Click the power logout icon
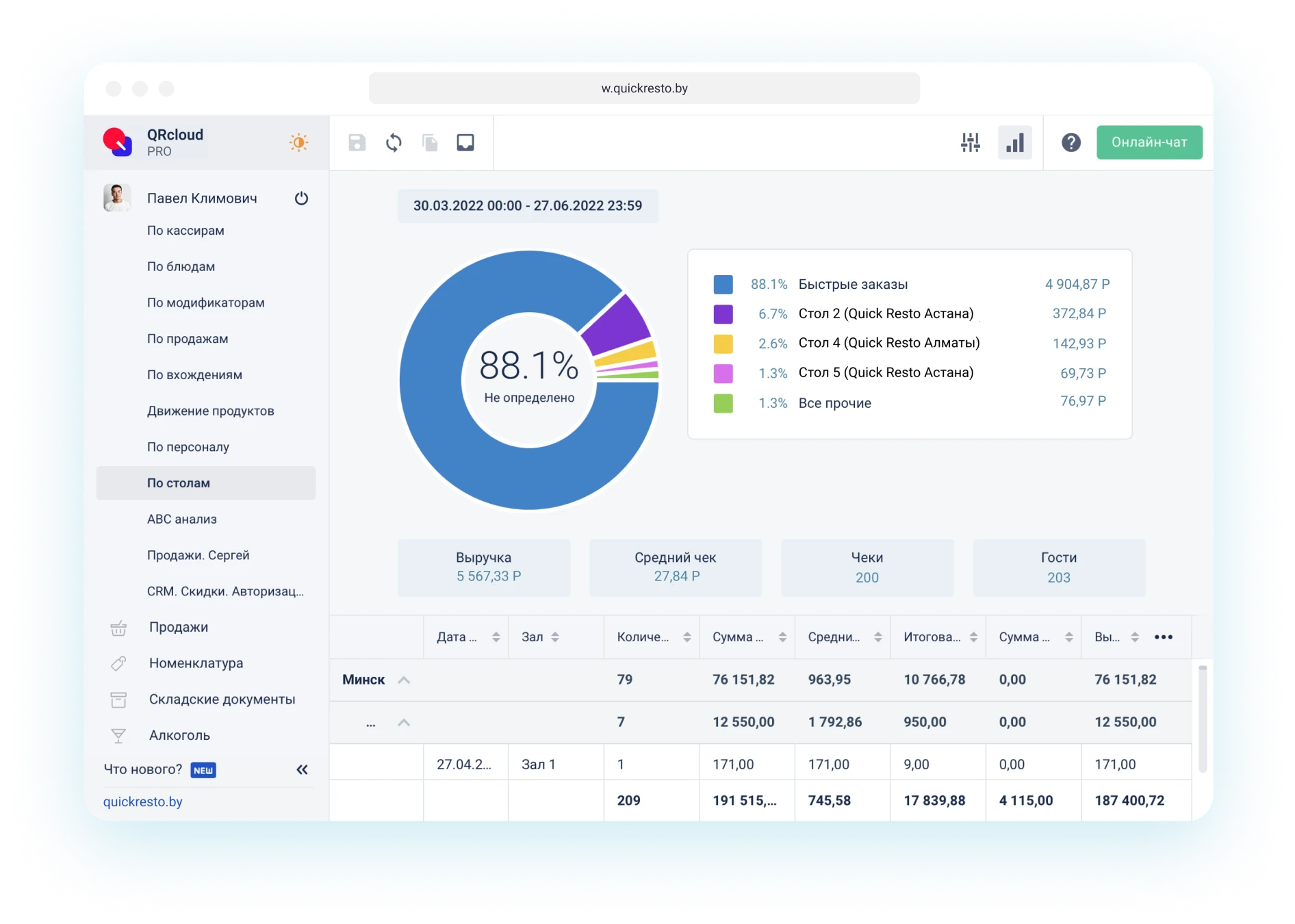This screenshot has height=924, width=1295. (301, 198)
